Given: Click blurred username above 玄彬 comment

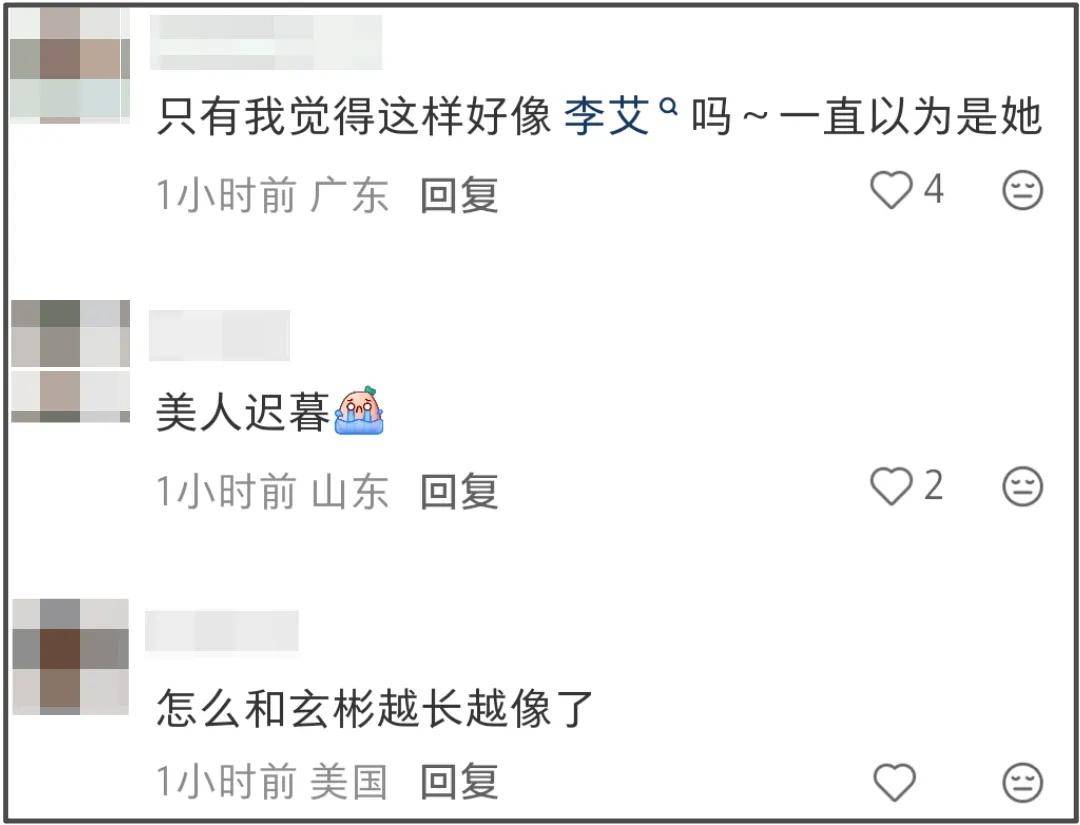Looking at the screenshot, I should pyautogui.click(x=222, y=630).
